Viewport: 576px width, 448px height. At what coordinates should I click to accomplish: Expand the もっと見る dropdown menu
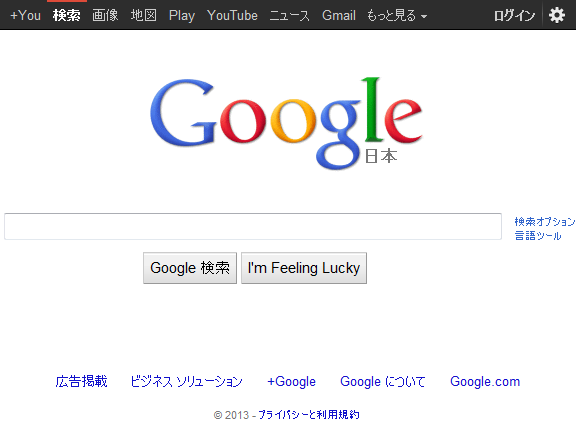[397, 15]
